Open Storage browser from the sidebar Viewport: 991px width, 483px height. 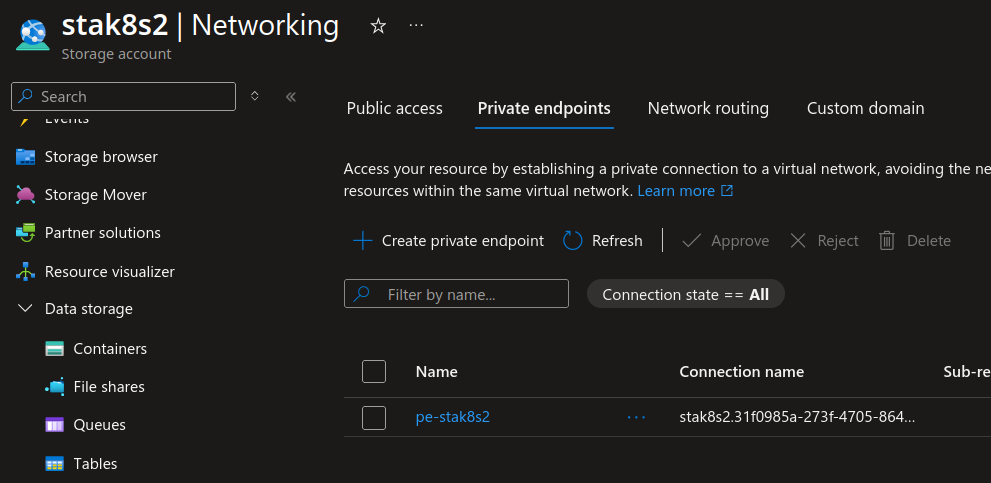tap(101, 157)
